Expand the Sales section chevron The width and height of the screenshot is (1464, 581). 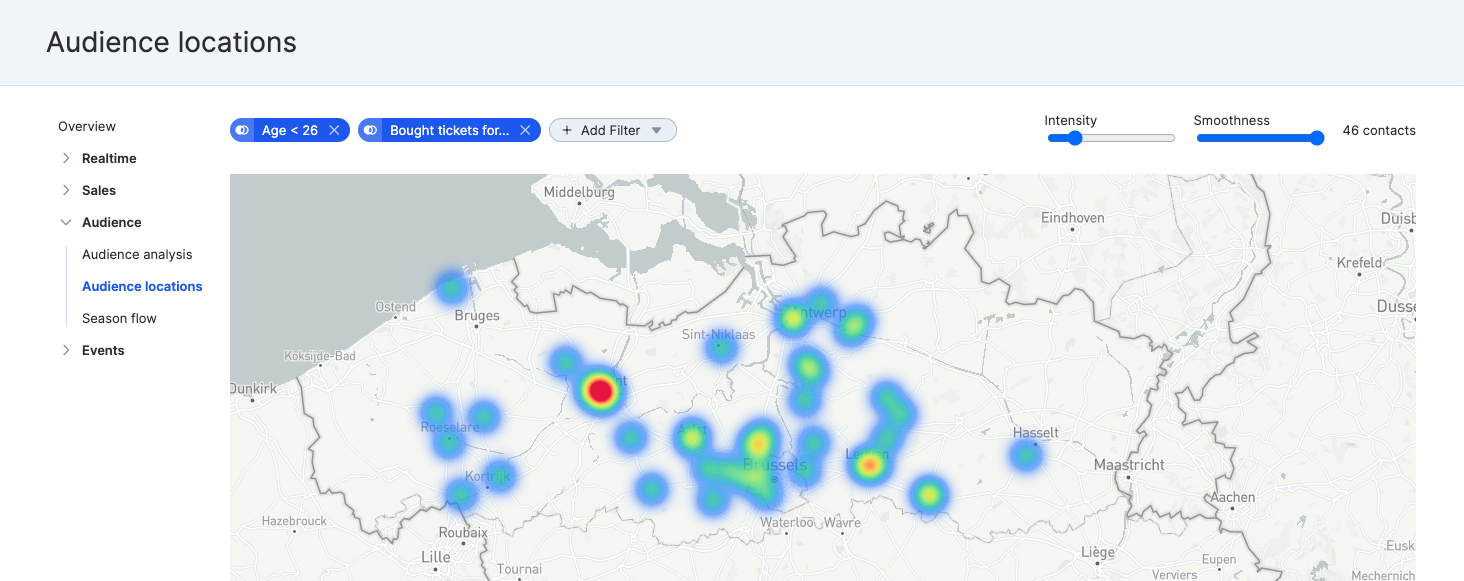tap(66, 190)
